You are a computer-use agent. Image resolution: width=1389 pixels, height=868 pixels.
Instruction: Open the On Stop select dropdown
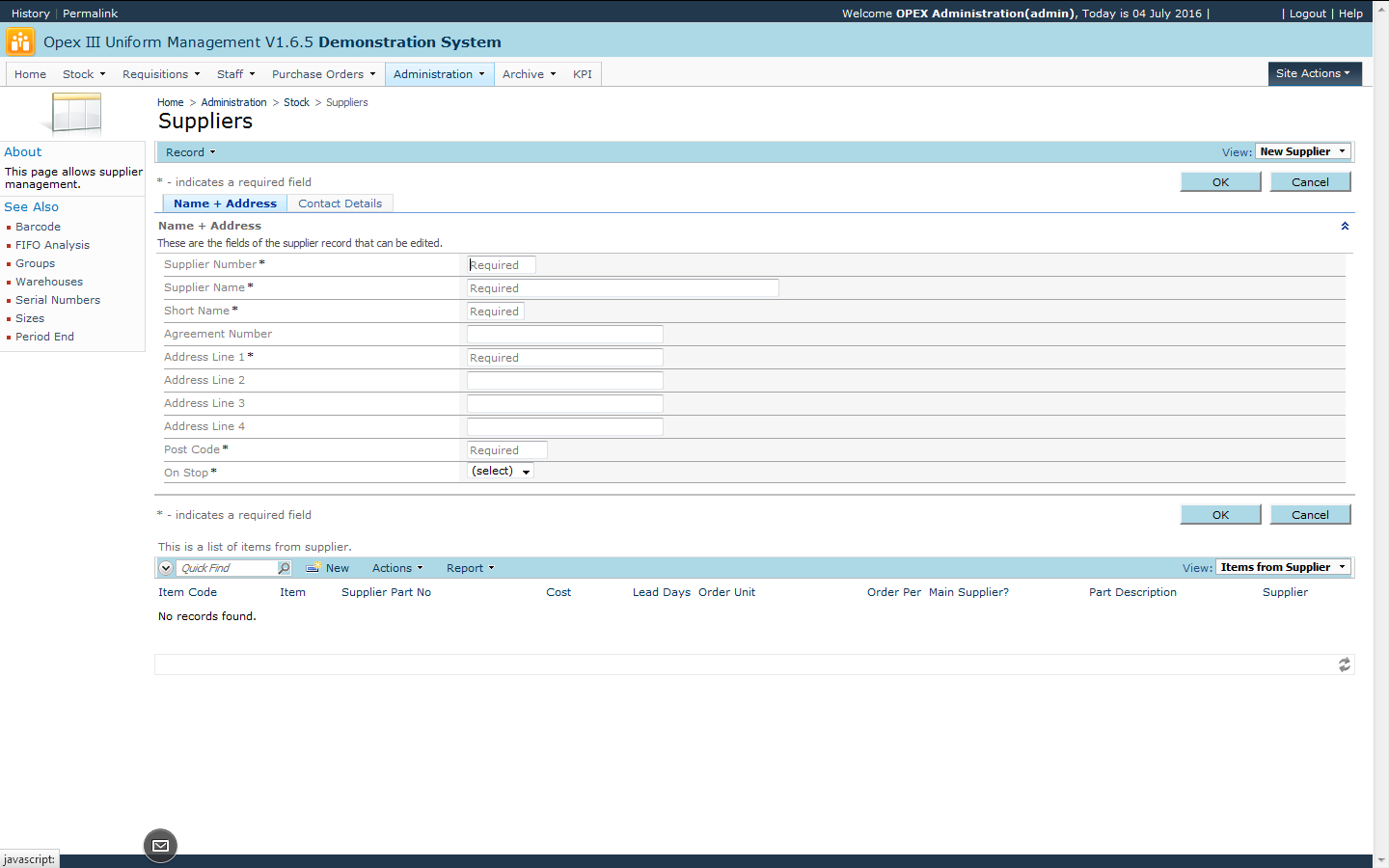tap(500, 471)
